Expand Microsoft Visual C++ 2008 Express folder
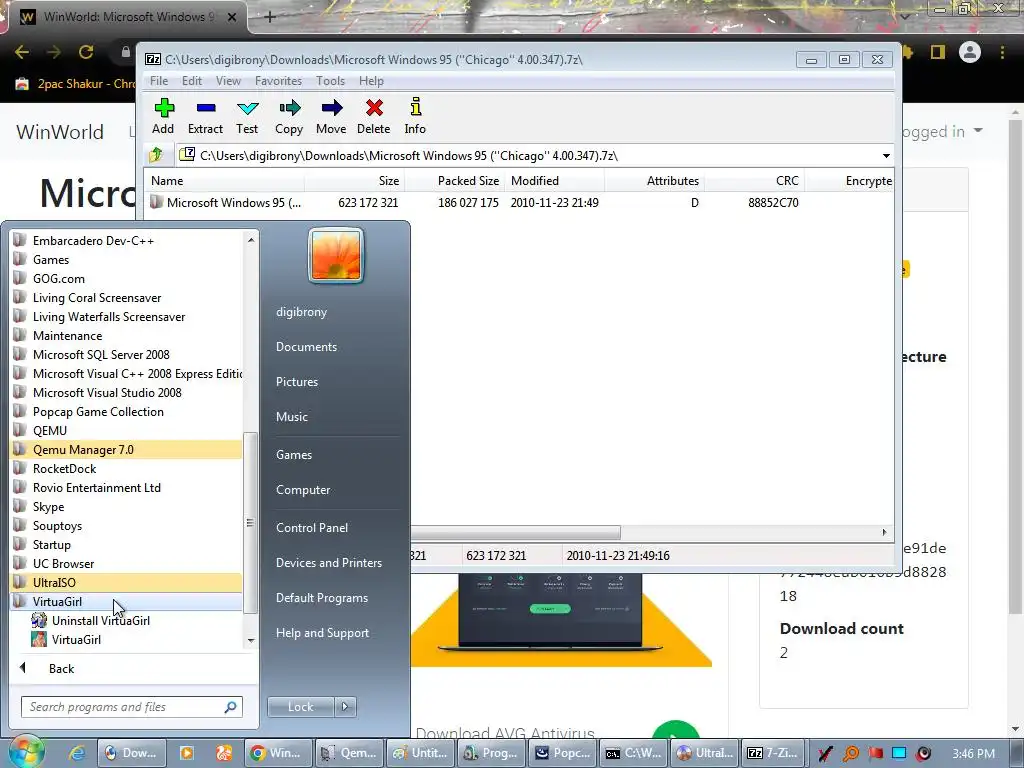The height and width of the screenshot is (768, 1024). point(126,373)
